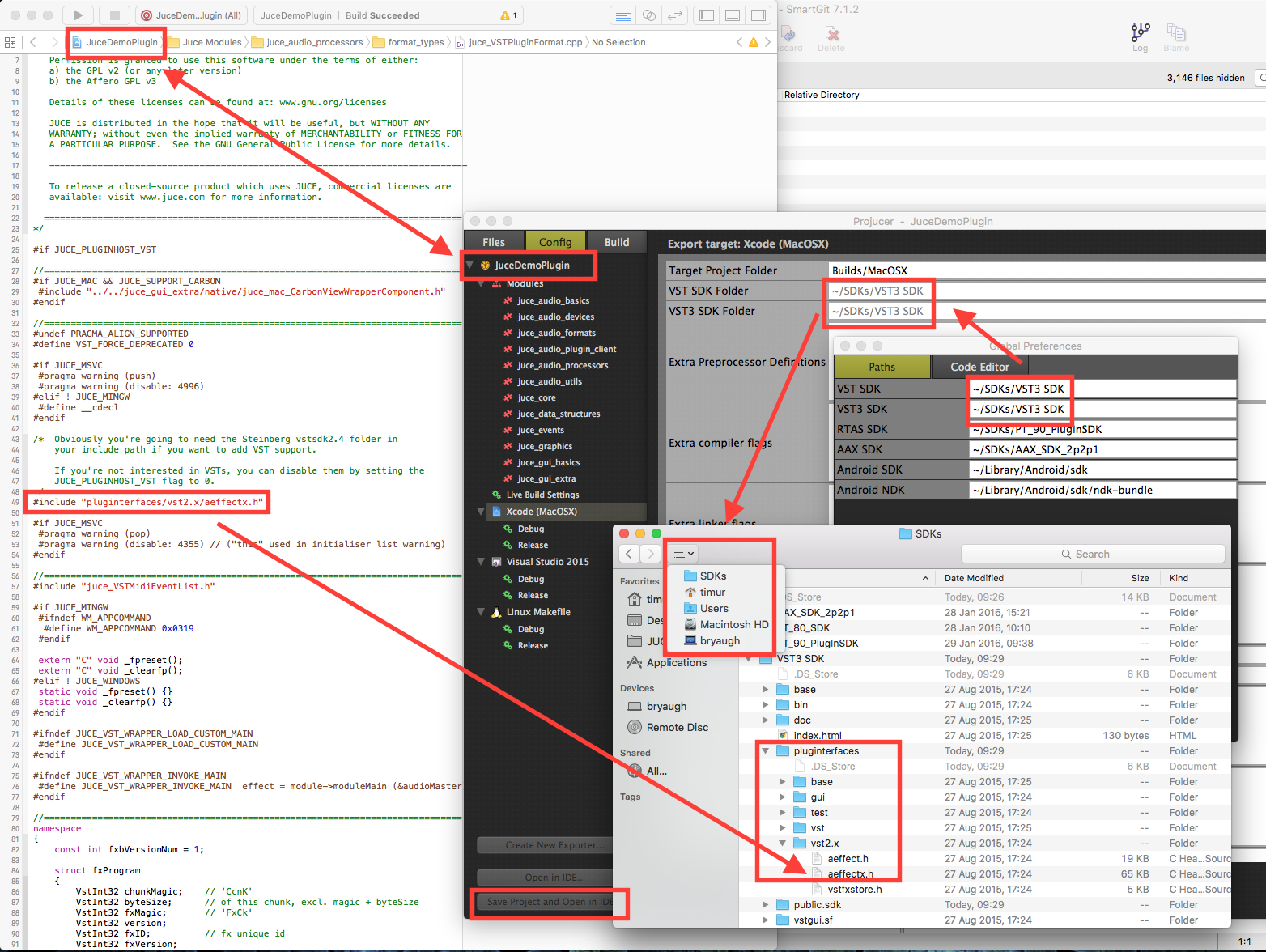Select the Release configuration under Linux Makefile
This screenshot has height=952, width=1266.
point(533,645)
